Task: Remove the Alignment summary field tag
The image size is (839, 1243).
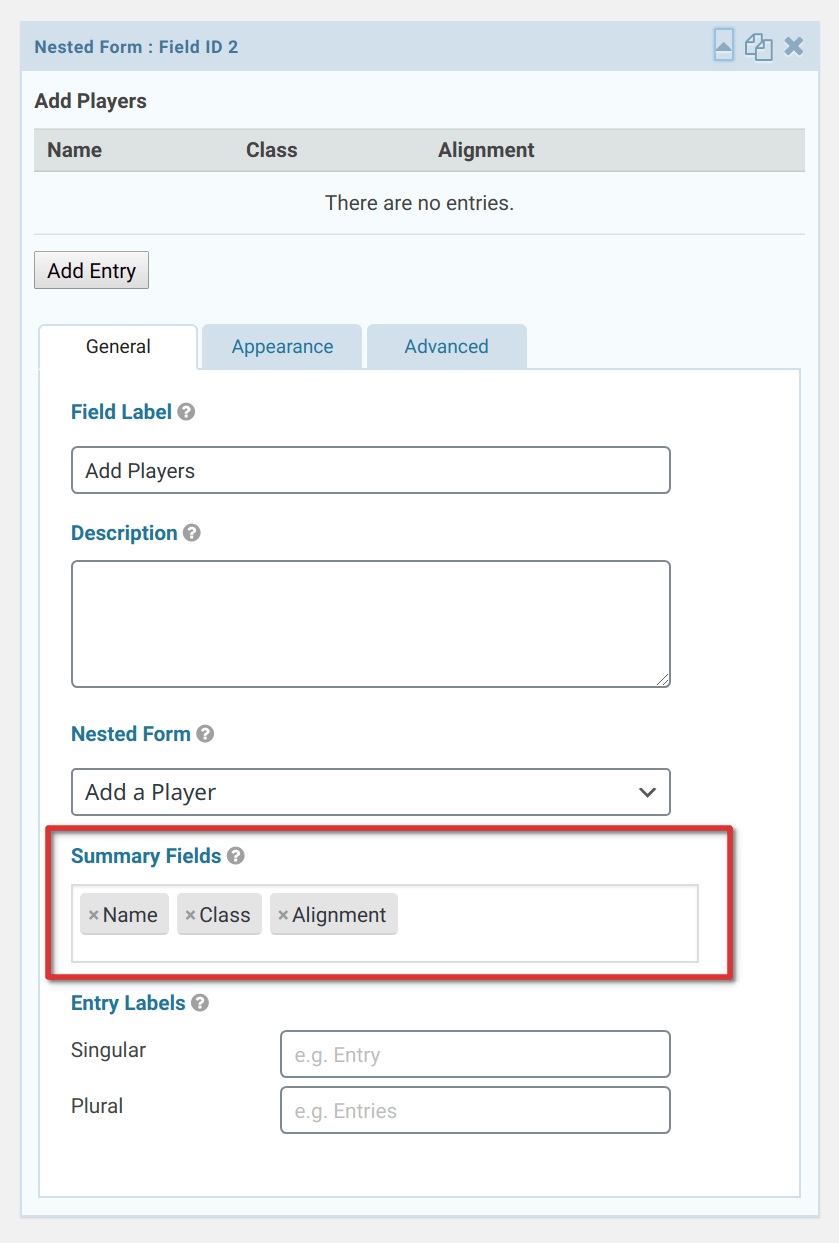Action: pyautogui.click(x=286, y=914)
